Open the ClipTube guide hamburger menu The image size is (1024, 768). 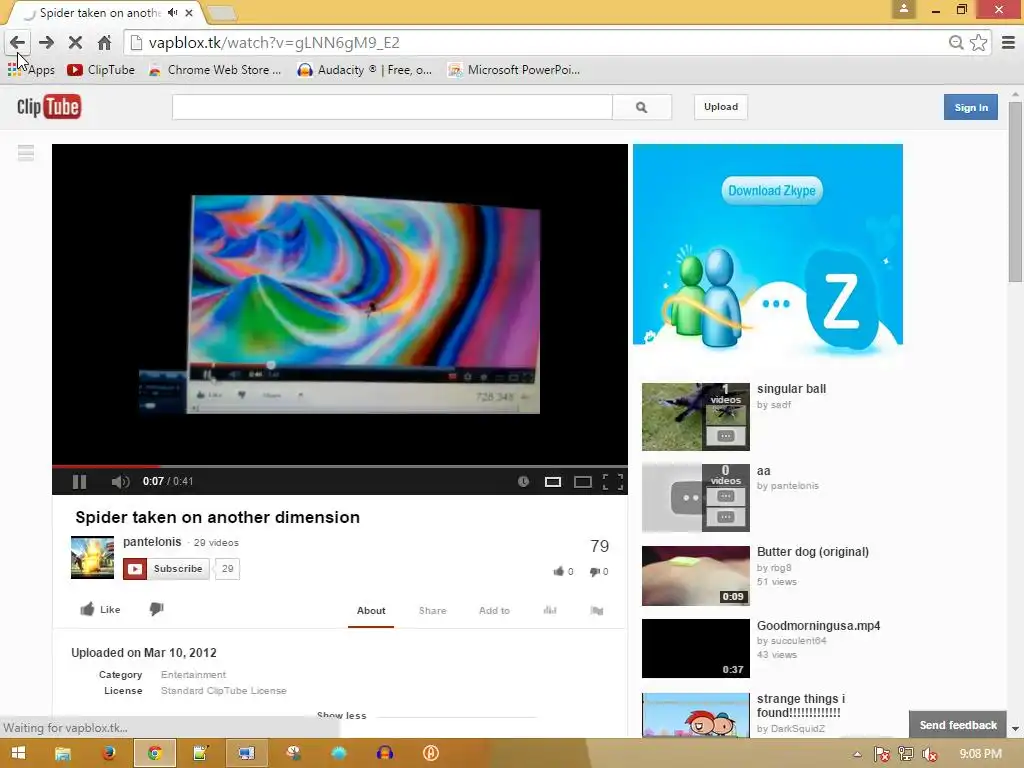pos(26,153)
